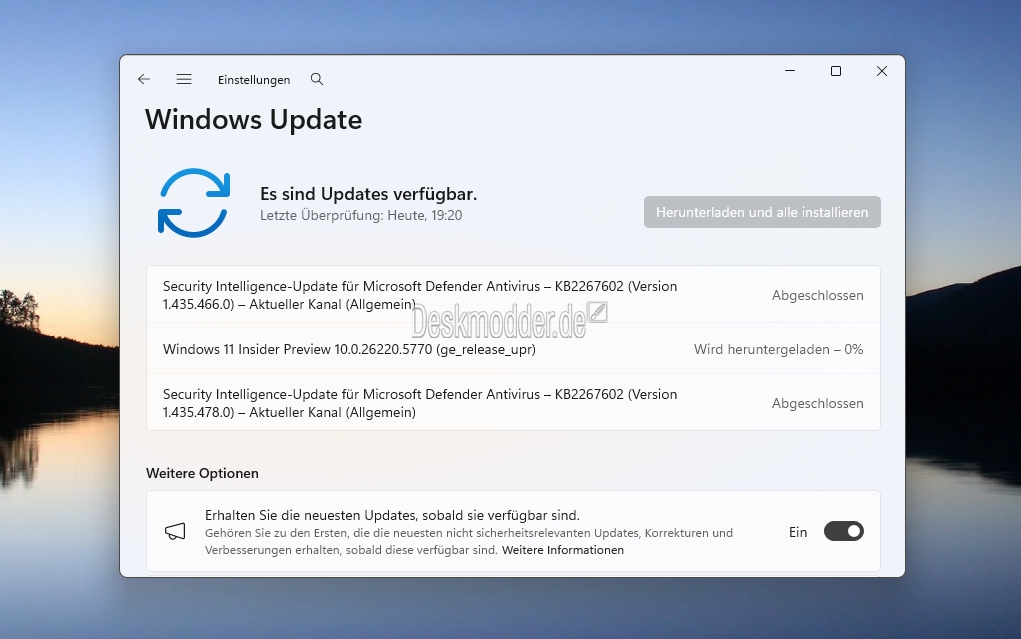1021x639 pixels.
Task: Click the blue update sync icon
Action: [194, 203]
